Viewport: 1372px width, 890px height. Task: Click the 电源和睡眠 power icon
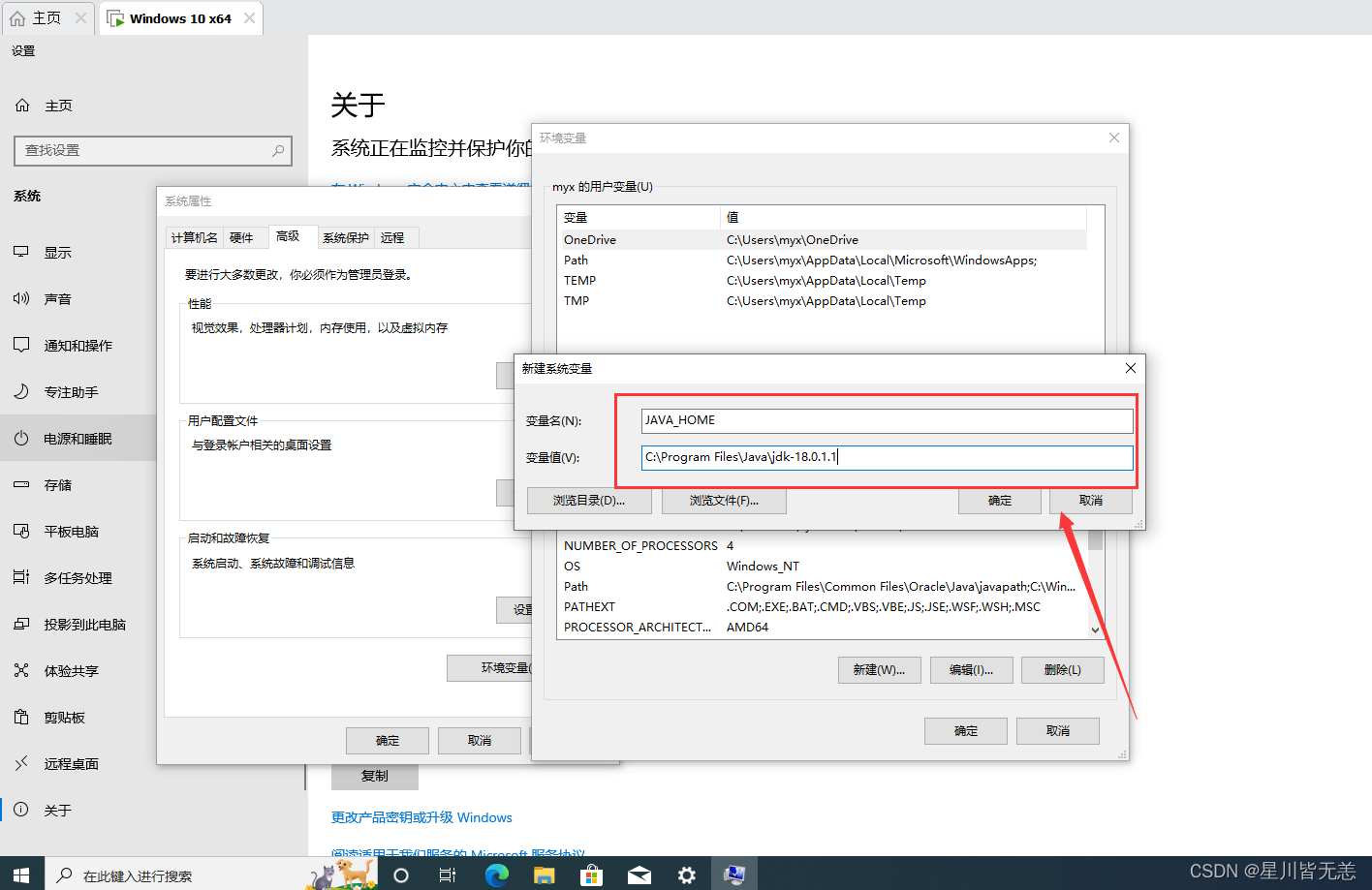click(21, 438)
